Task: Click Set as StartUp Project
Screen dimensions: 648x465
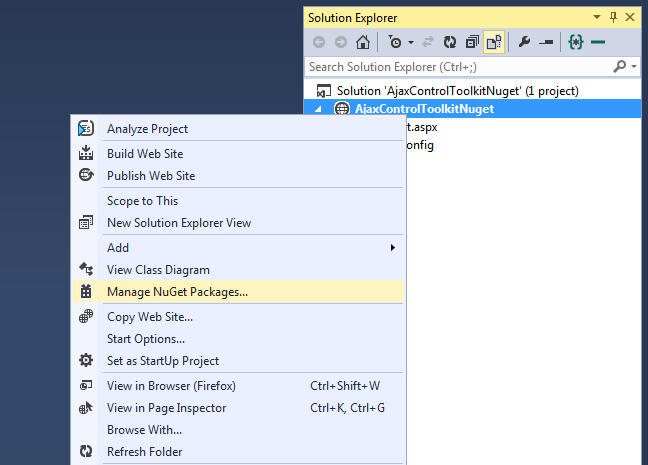Action: pyautogui.click(x=163, y=361)
